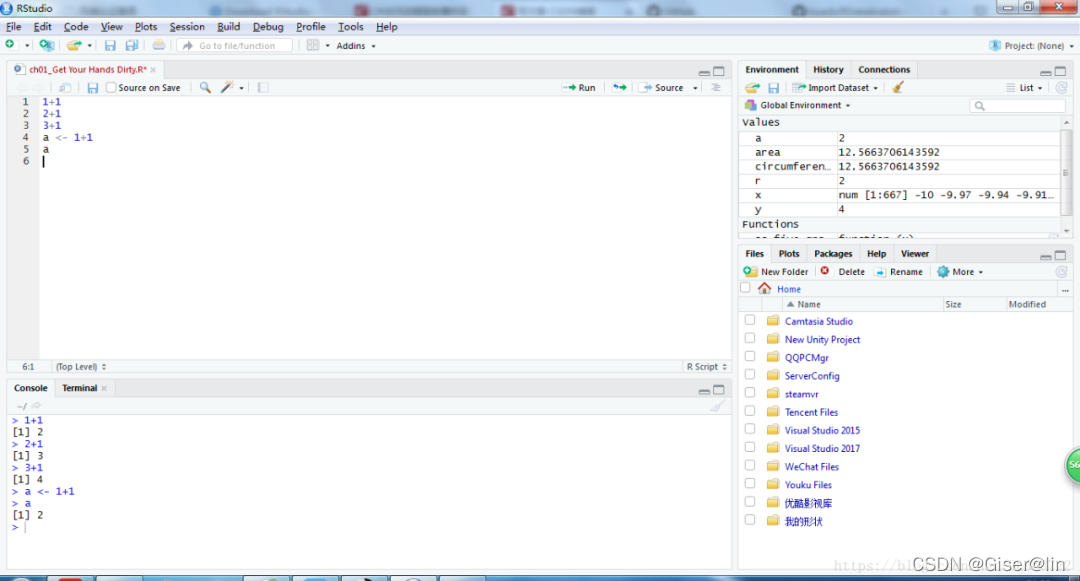Click the editor toolbar save icon
Screen dimensions: 1080x581
click(92, 87)
